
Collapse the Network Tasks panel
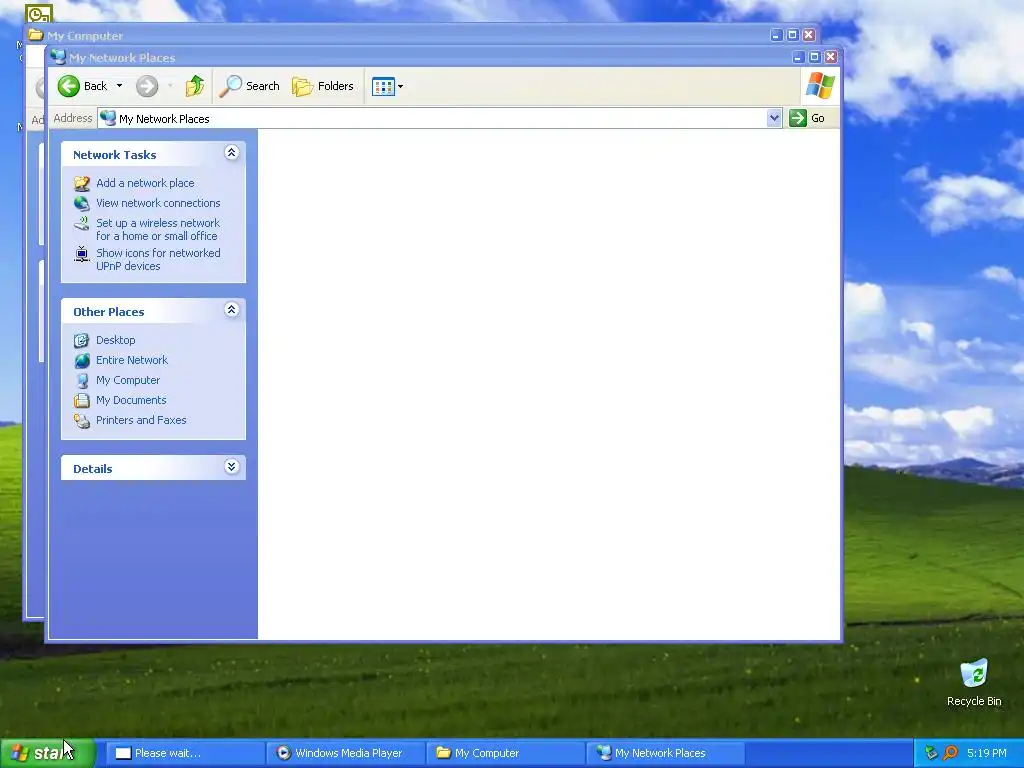231,153
